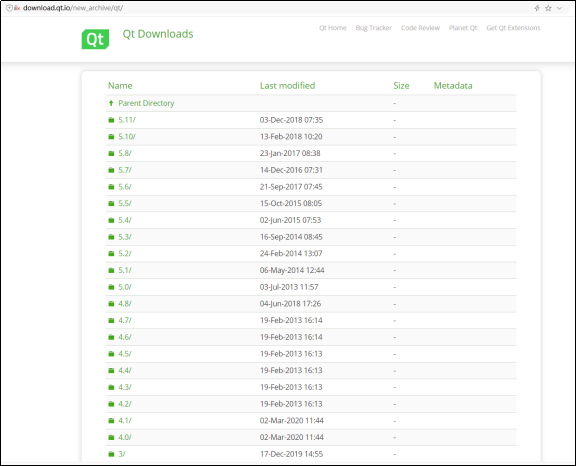Open the Bug Tracker navigation link
This screenshot has height=466, width=577.
374,28
